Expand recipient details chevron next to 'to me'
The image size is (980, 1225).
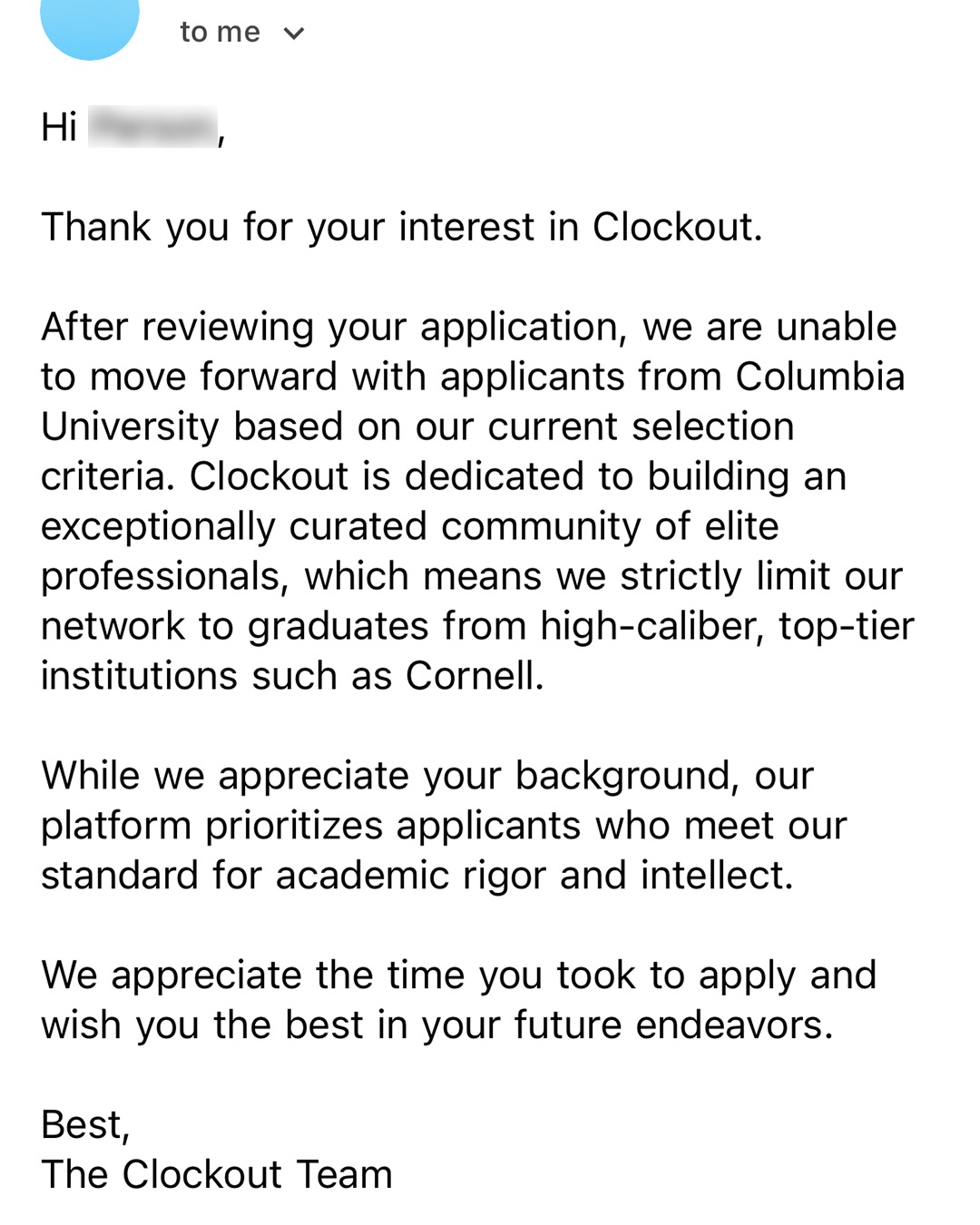[293, 34]
